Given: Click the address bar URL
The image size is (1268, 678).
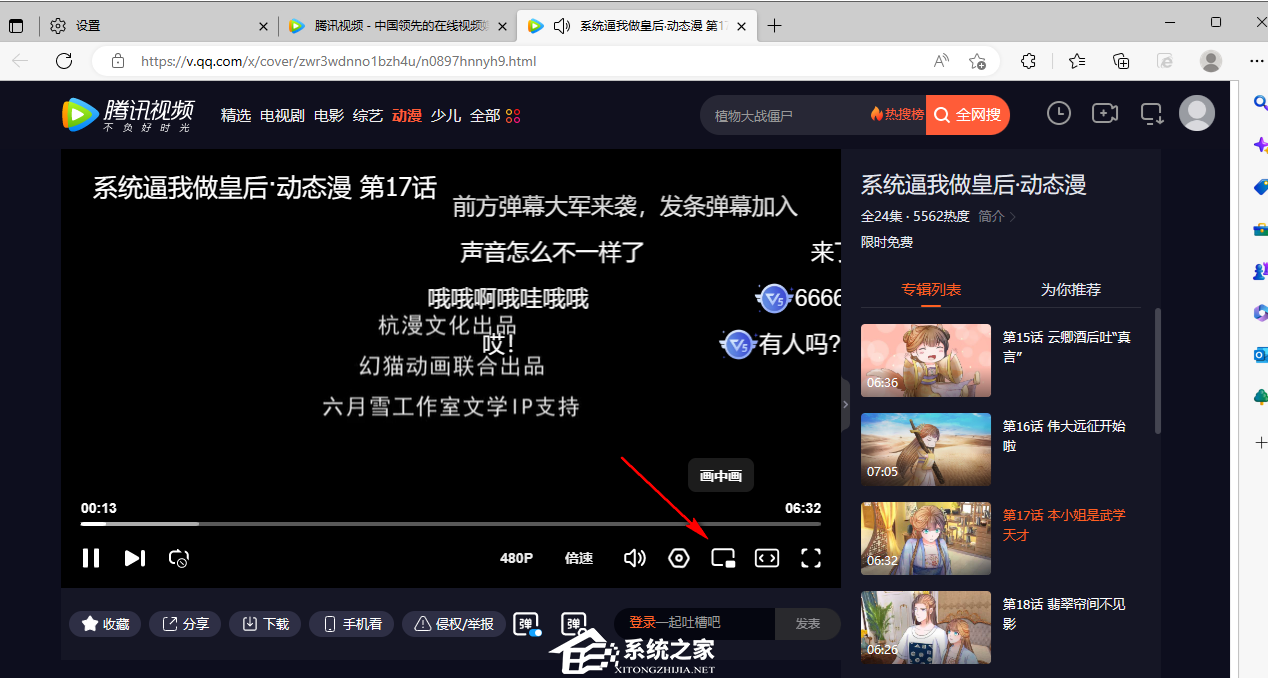Looking at the screenshot, I should pos(338,61).
